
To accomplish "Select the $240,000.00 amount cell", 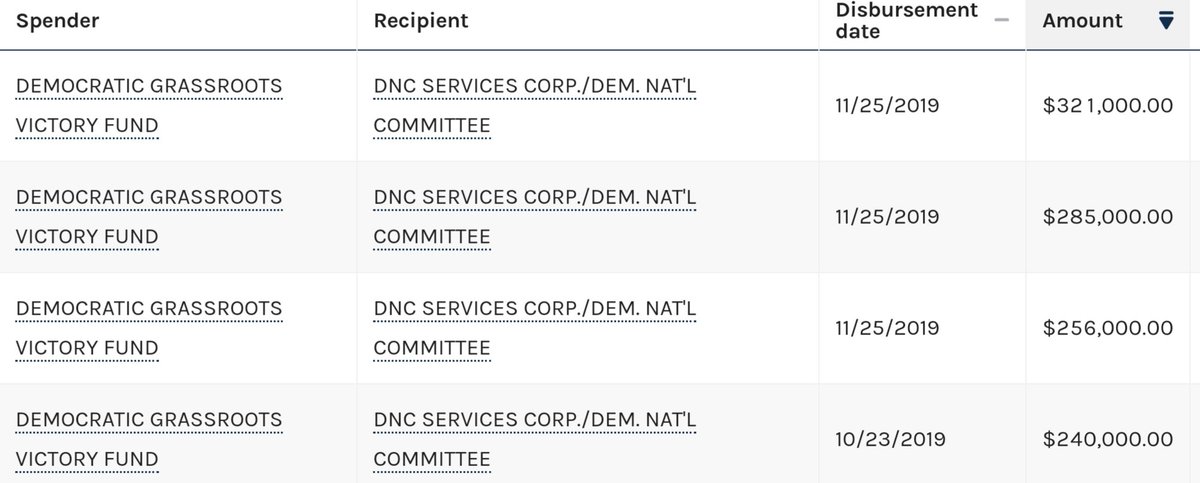I will pos(1107,438).
